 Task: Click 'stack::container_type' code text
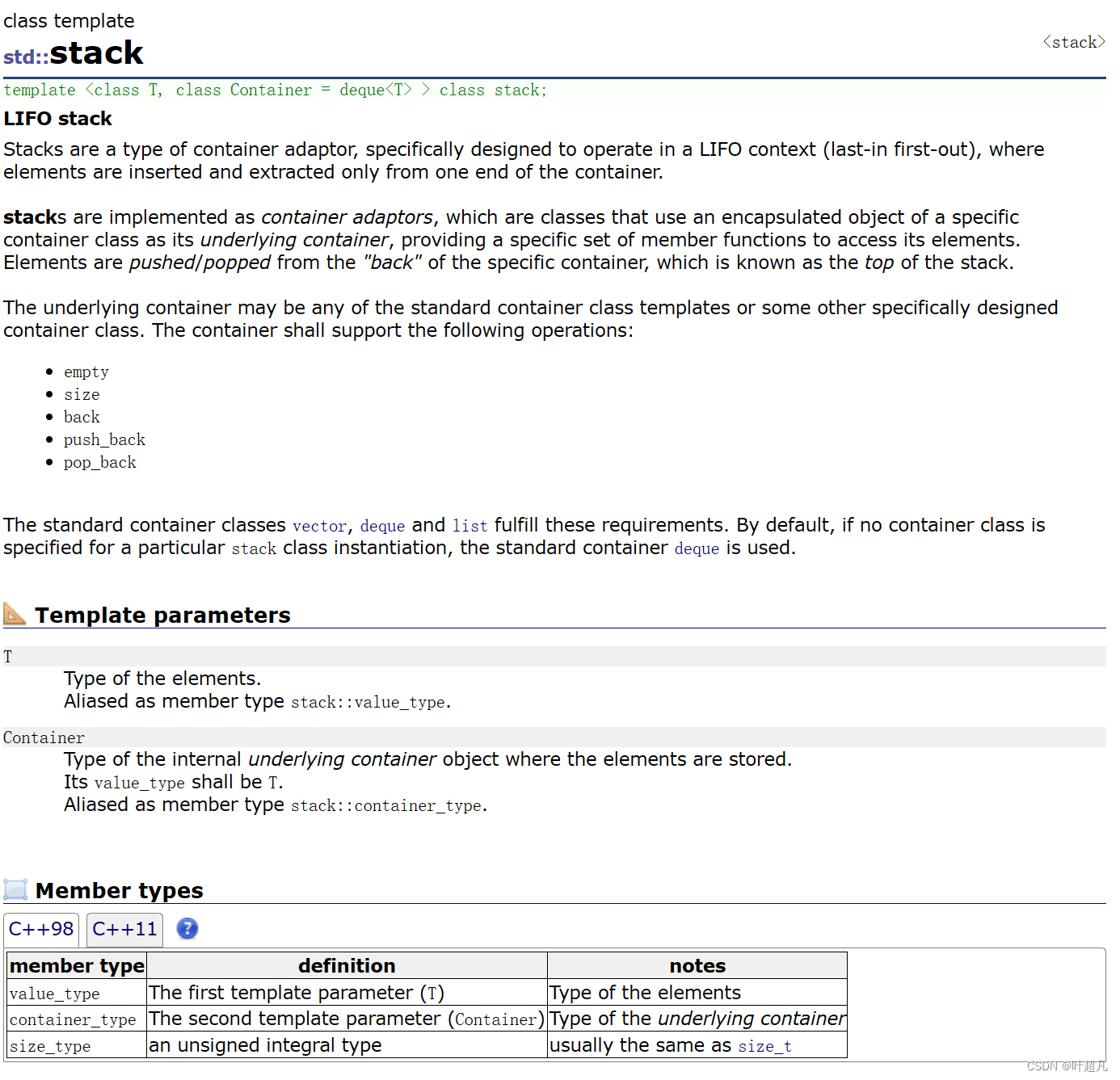tap(386, 805)
